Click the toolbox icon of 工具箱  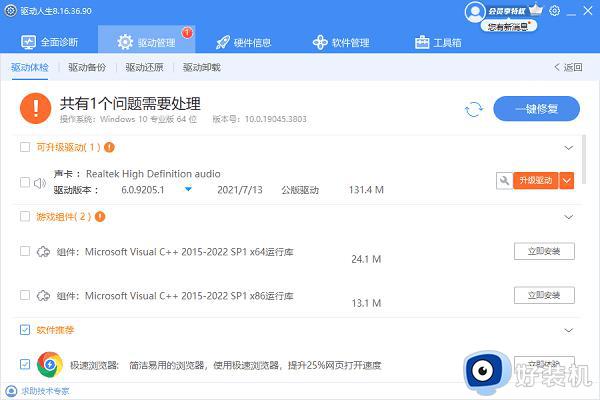coord(422,42)
